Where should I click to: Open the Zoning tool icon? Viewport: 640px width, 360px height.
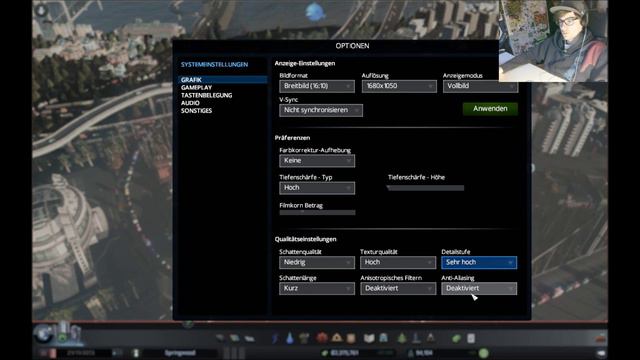(235, 338)
